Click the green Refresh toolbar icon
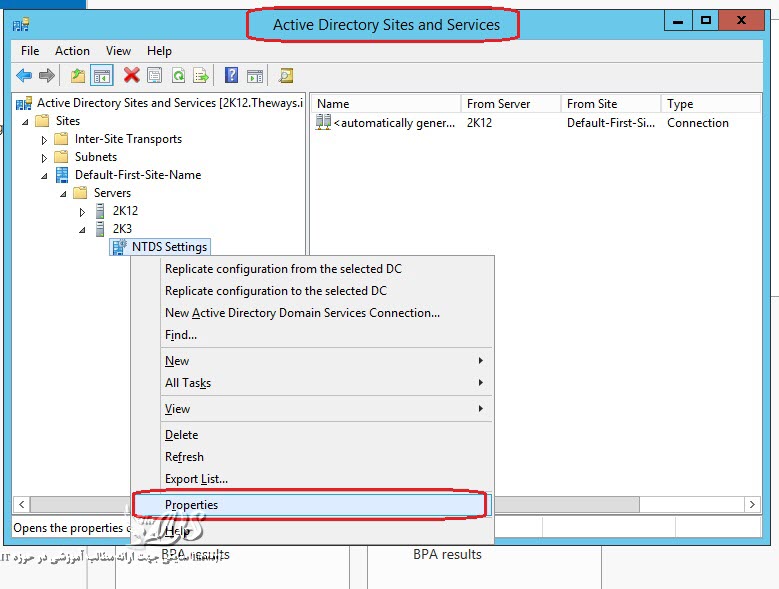779x589 pixels. point(178,76)
